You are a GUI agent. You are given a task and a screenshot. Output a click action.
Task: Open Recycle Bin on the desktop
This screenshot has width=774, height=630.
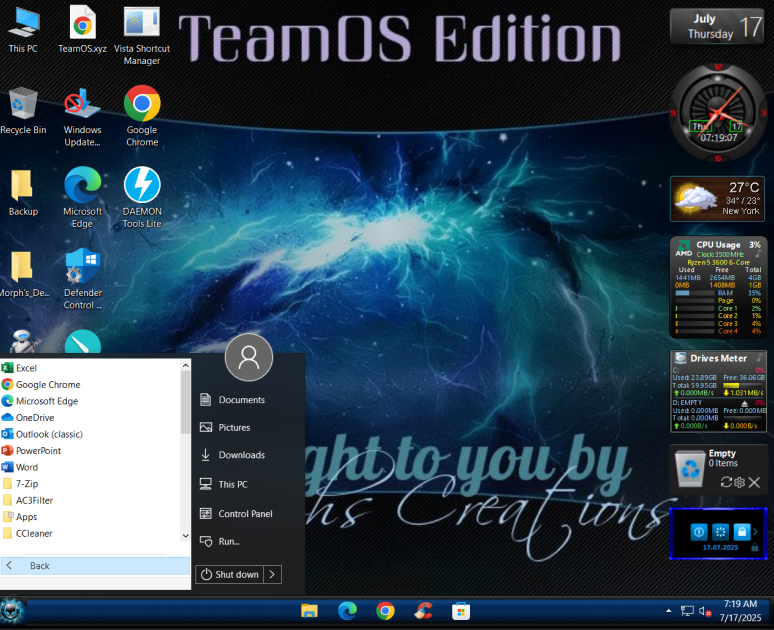click(23, 111)
